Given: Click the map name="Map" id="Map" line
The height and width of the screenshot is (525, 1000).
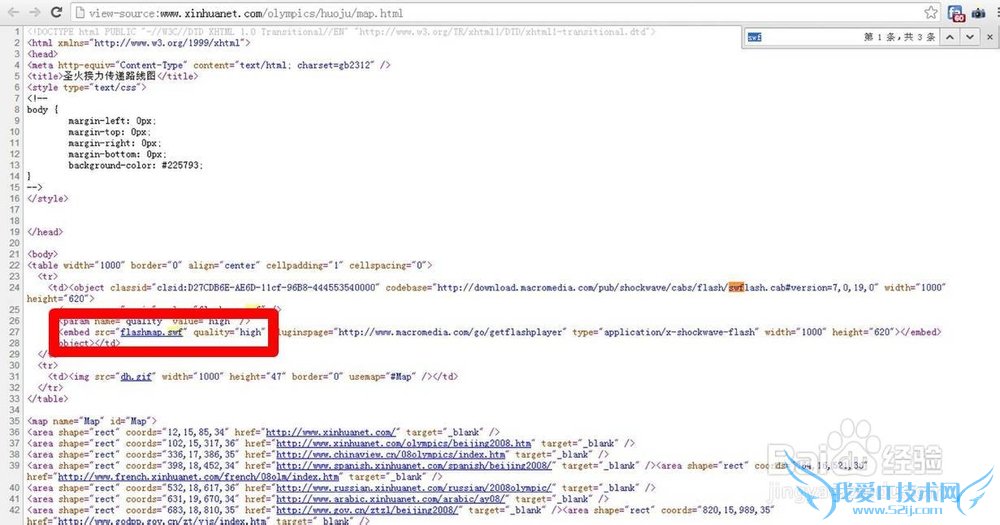Looking at the screenshot, I should [91, 421].
